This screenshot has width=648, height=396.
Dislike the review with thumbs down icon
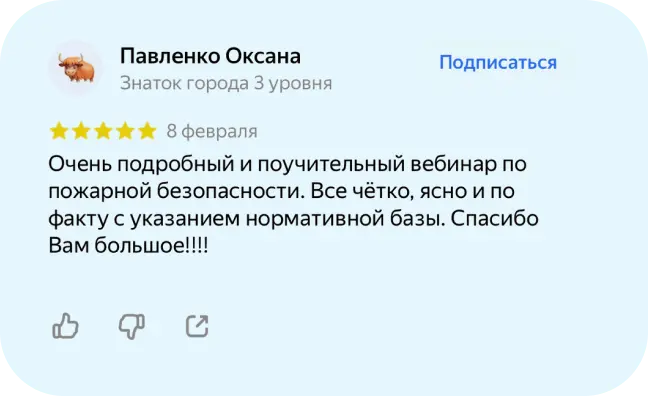tap(132, 327)
